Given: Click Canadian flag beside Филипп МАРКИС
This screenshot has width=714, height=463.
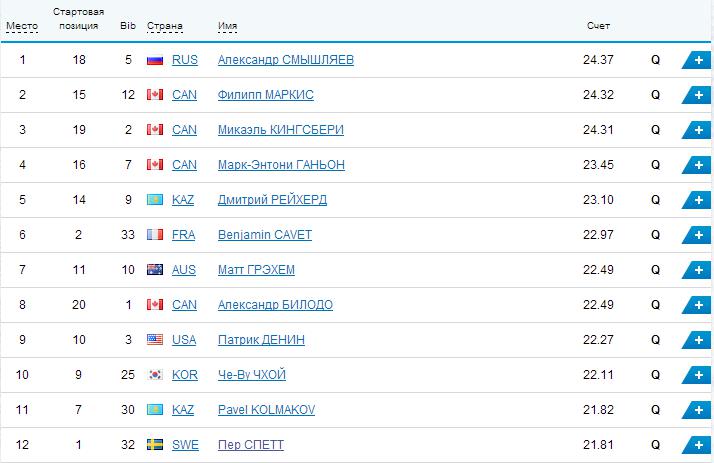Looking at the screenshot, I should tap(155, 95).
